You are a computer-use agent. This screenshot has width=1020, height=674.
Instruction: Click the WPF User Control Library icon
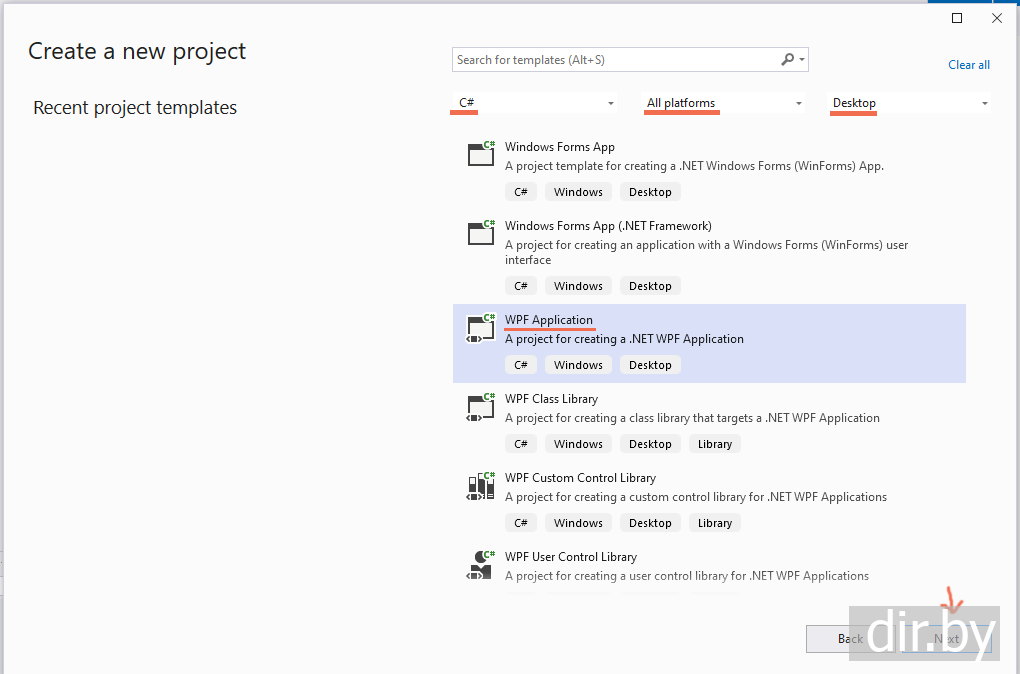(481, 565)
